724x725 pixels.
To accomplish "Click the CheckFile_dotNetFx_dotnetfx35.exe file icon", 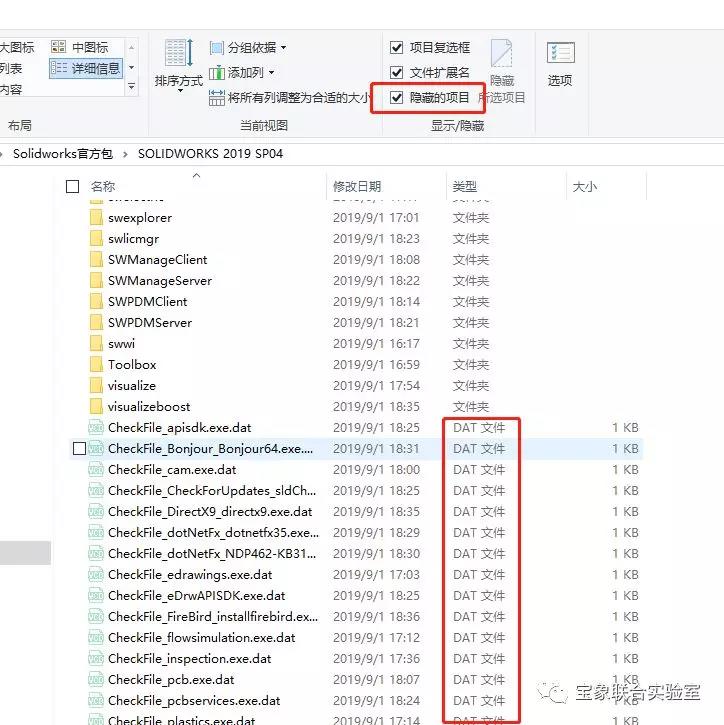I will tap(96, 532).
